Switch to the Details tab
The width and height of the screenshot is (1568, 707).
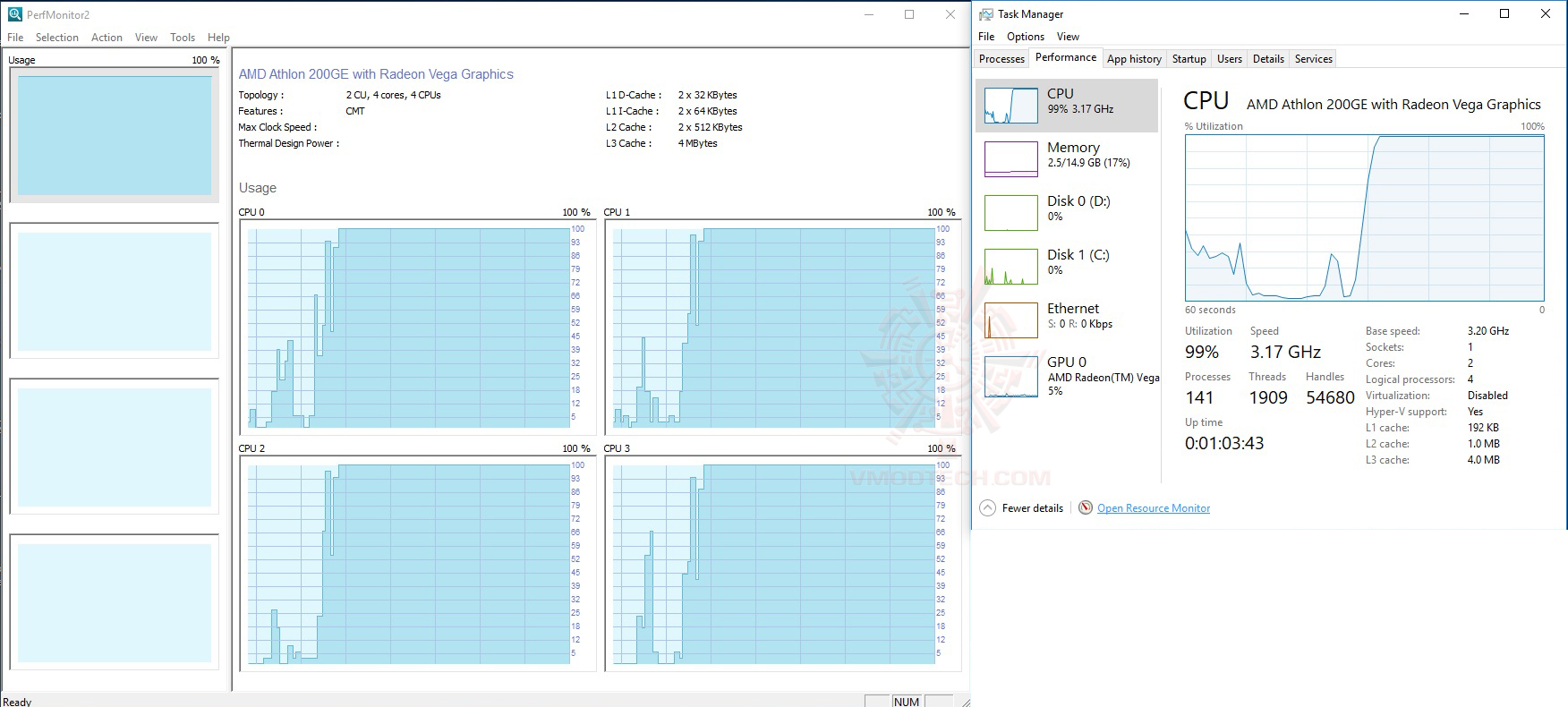pos(1268,59)
